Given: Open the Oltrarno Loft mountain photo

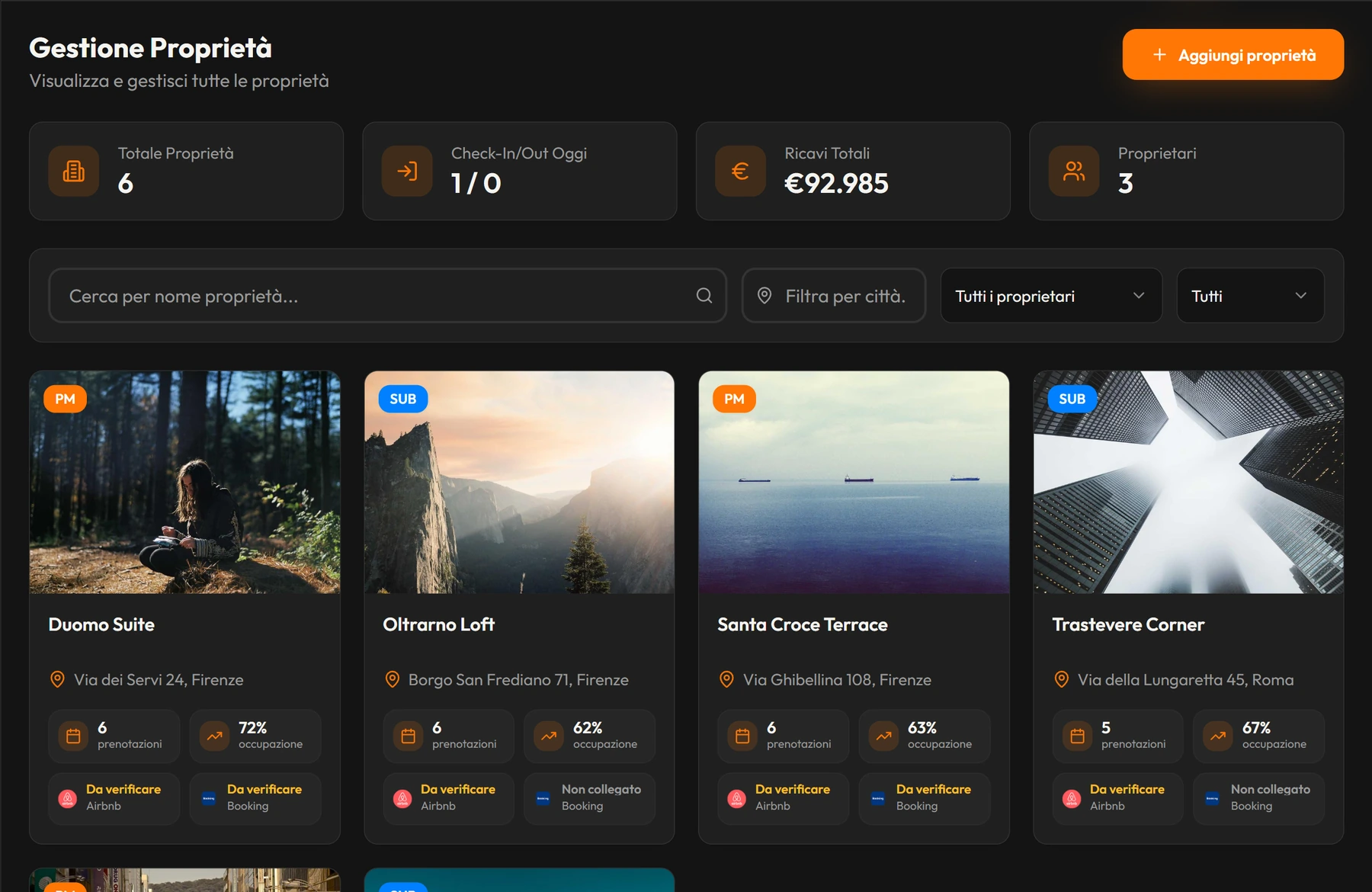Looking at the screenshot, I should tap(519, 482).
